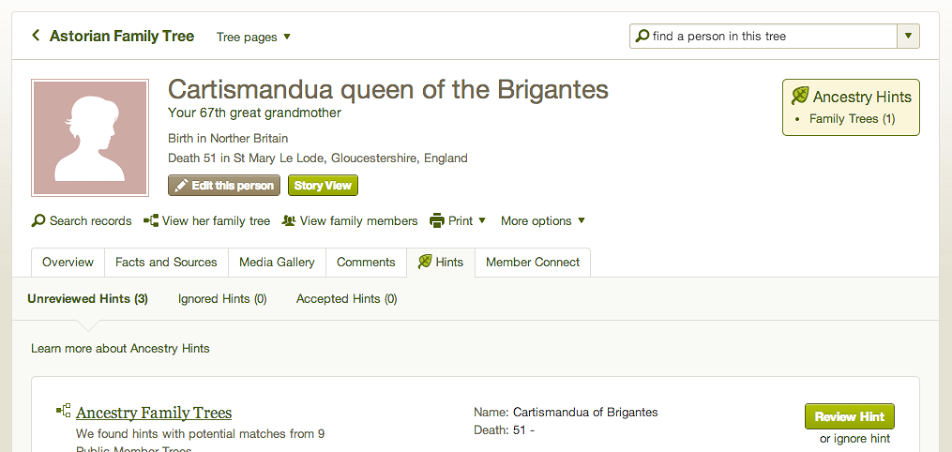Switch to the Facts and Sources tab
The height and width of the screenshot is (452, 952).
click(166, 262)
